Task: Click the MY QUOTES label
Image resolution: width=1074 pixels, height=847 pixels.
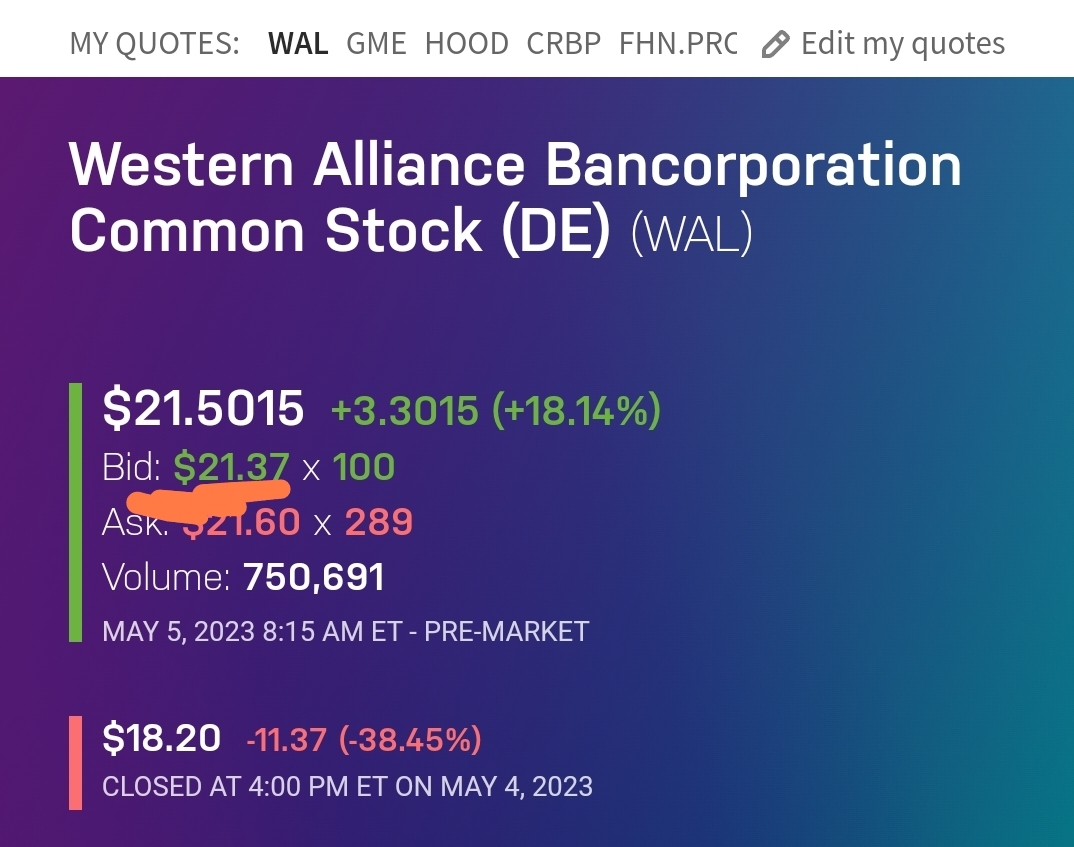Action: (154, 44)
